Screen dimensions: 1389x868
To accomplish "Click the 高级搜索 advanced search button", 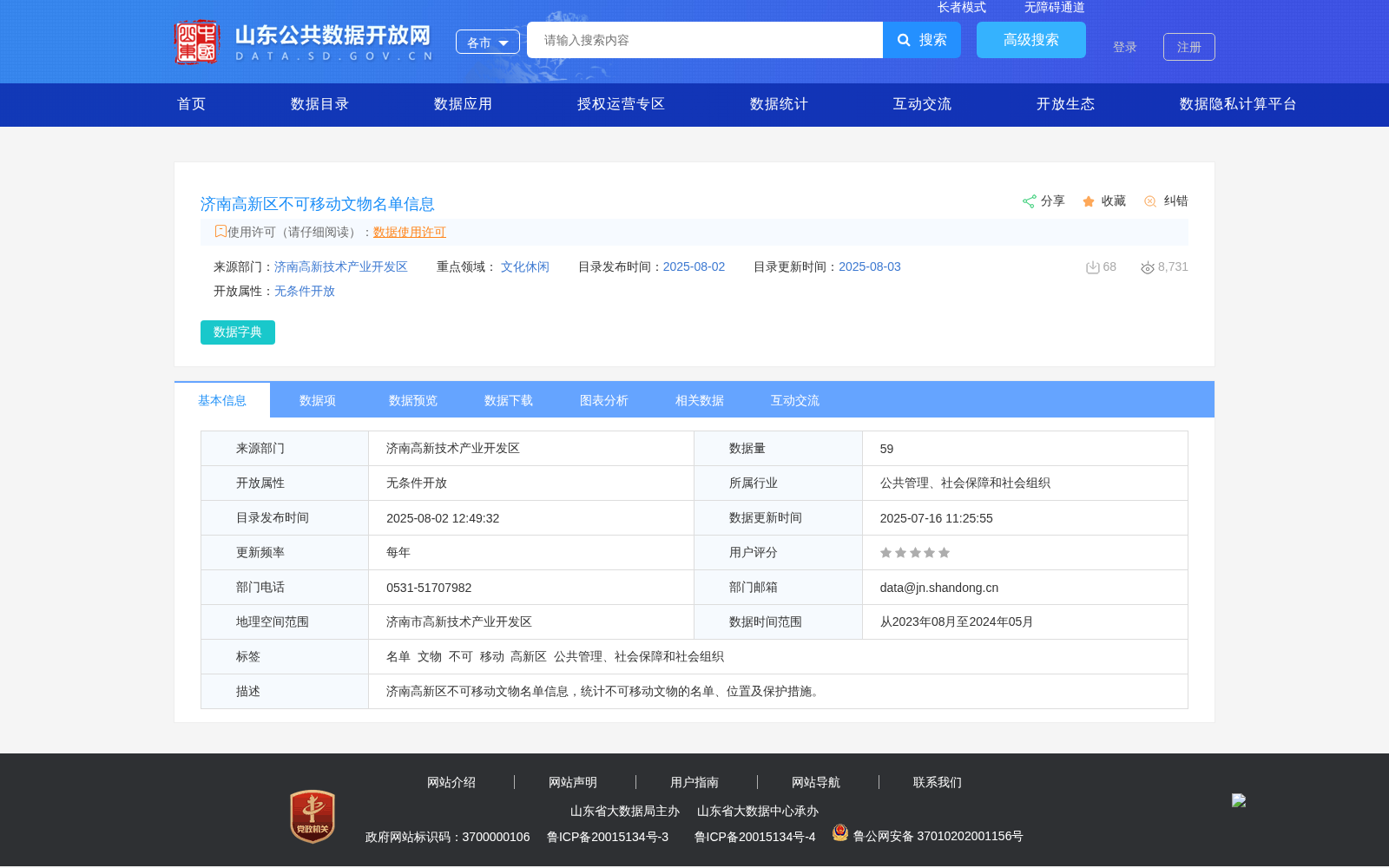I will [x=1031, y=40].
